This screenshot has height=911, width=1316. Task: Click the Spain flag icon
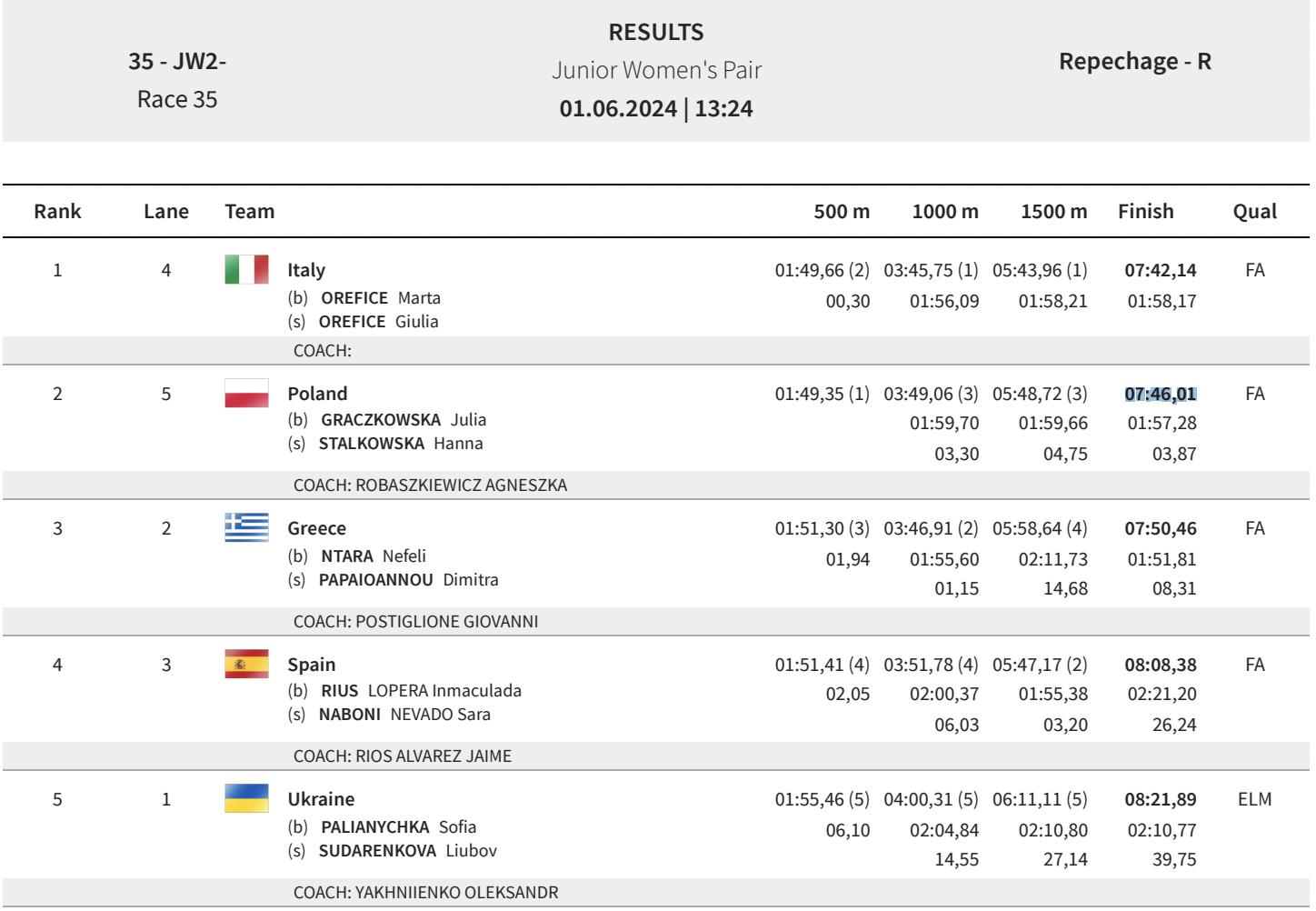pyautogui.click(x=246, y=665)
